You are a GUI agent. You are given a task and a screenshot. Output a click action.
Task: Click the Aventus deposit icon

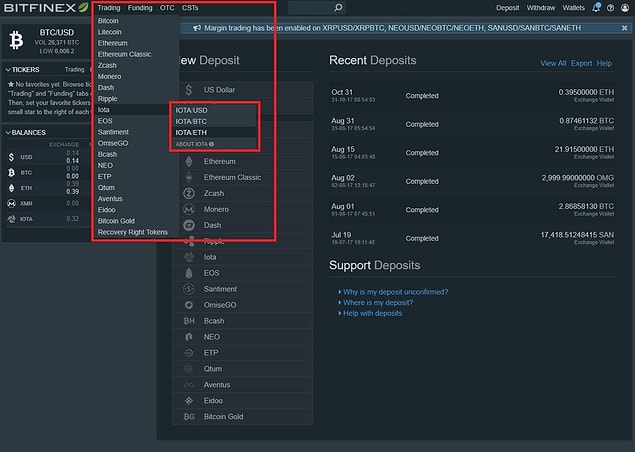[x=189, y=385]
